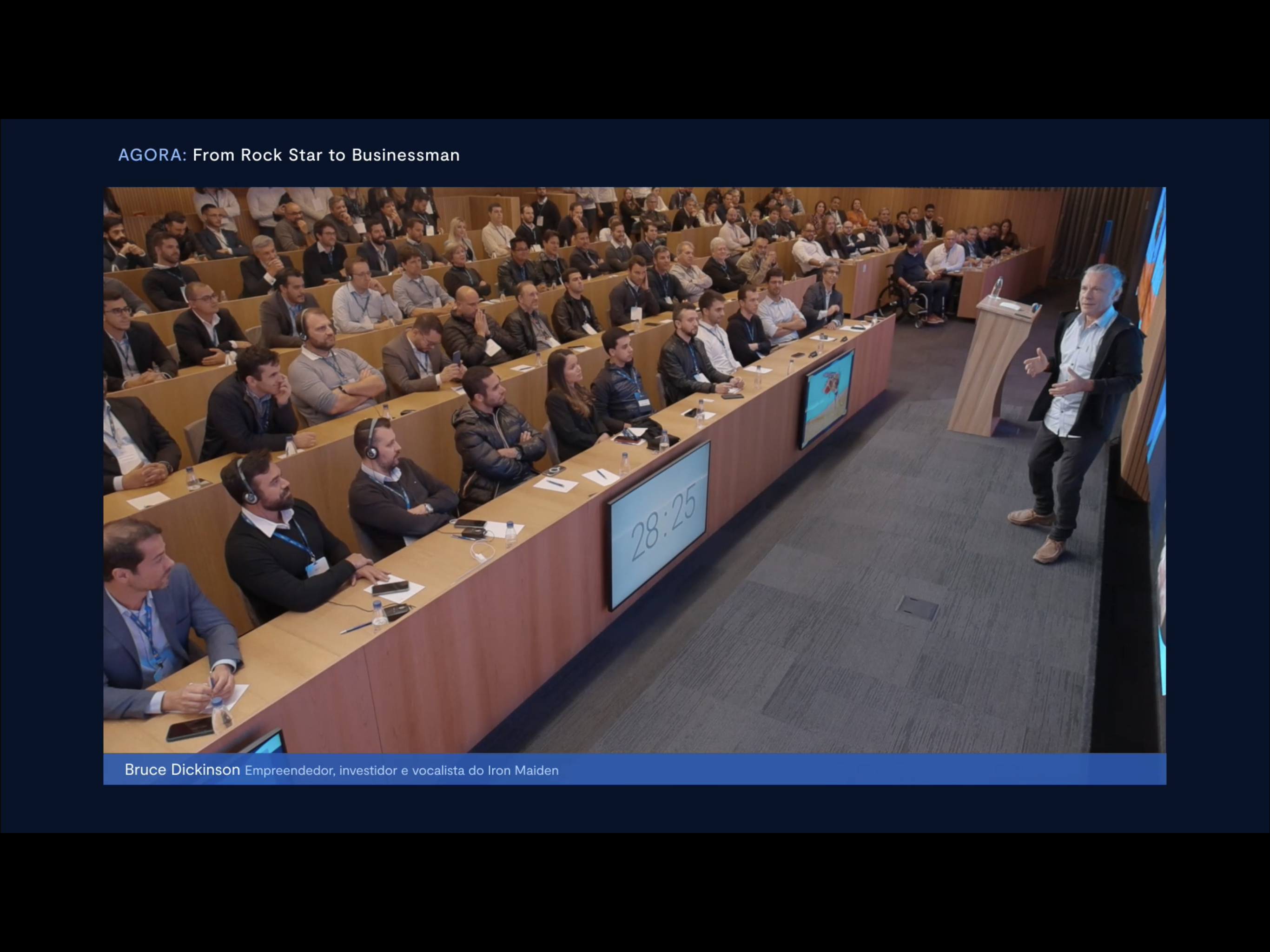Viewport: 1270px width, 952px height.
Task: Click the "AGORA:" label in the slide title
Action: [152, 155]
